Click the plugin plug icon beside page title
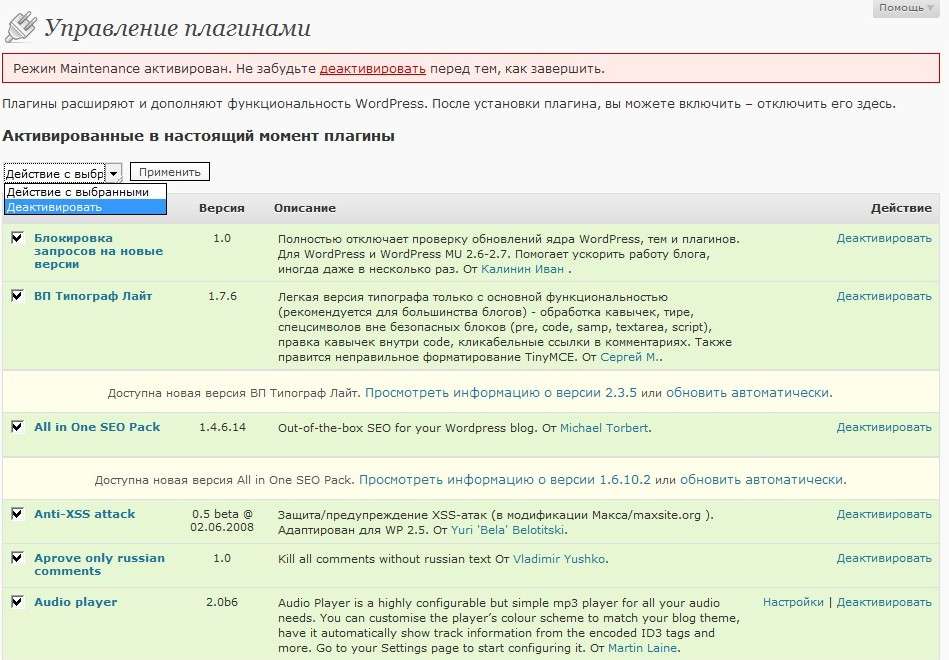The width and height of the screenshot is (949, 660). pyautogui.click(x=21, y=28)
